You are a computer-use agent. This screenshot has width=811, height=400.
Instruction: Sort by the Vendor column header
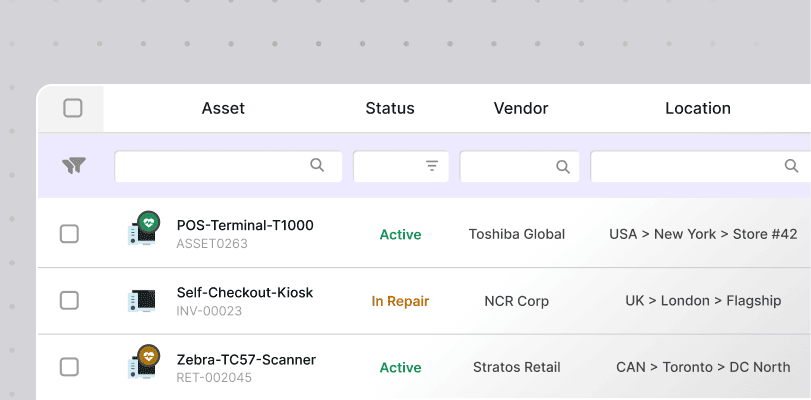pos(521,108)
